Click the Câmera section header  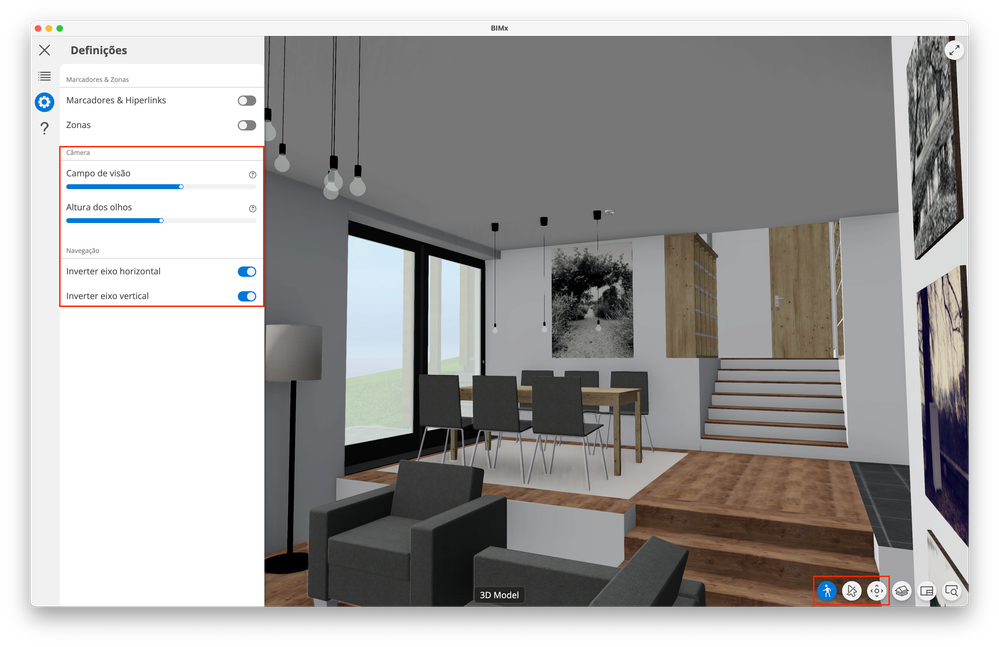(78, 153)
